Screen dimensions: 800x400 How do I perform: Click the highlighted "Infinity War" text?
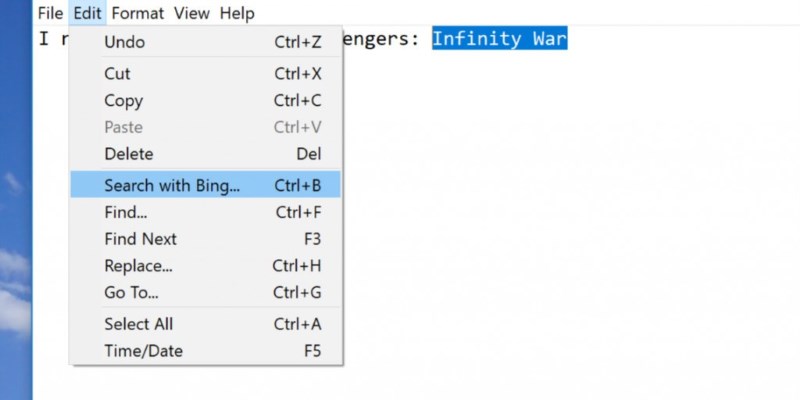coord(499,40)
